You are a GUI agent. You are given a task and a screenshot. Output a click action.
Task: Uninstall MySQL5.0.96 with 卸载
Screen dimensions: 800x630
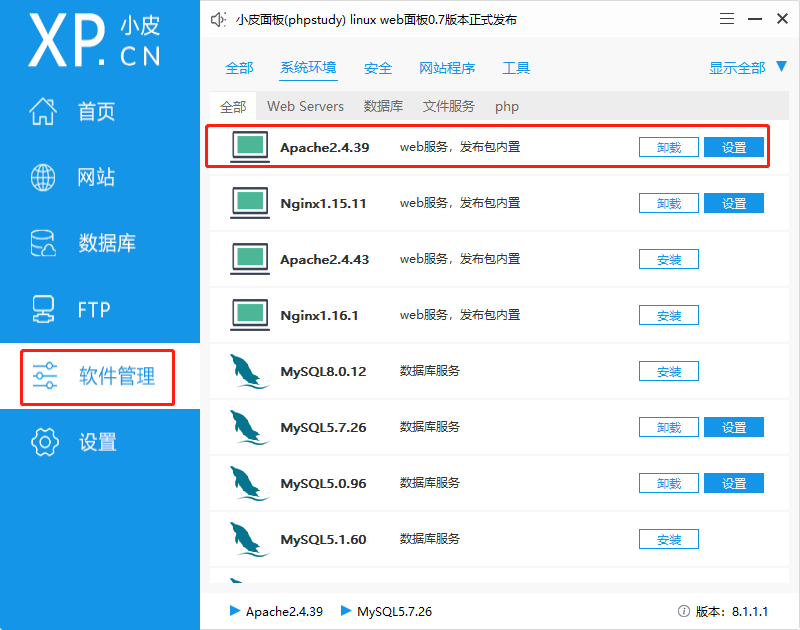click(668, 484)
